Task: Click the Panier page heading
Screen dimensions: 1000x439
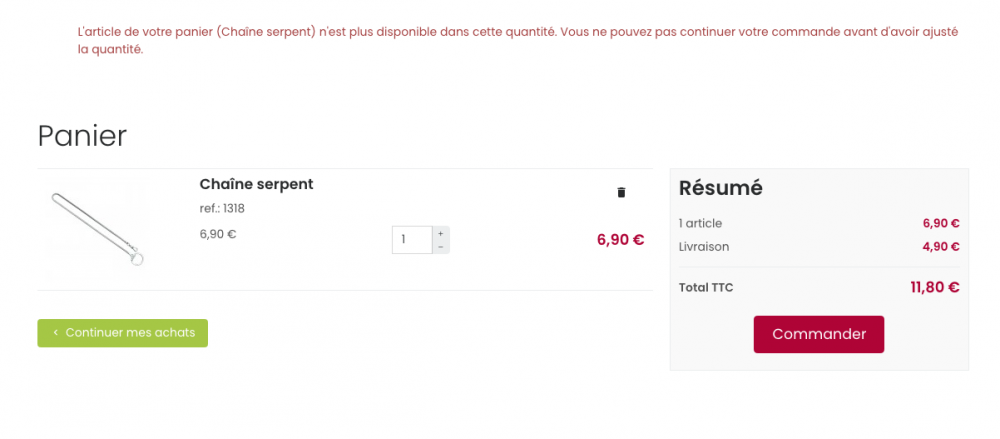Action: [x=82, y=136]
